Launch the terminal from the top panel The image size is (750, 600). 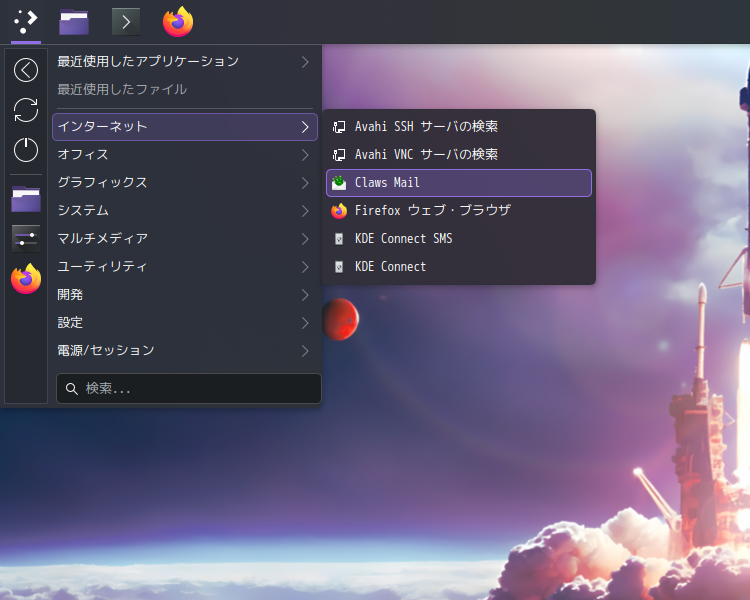126,22
